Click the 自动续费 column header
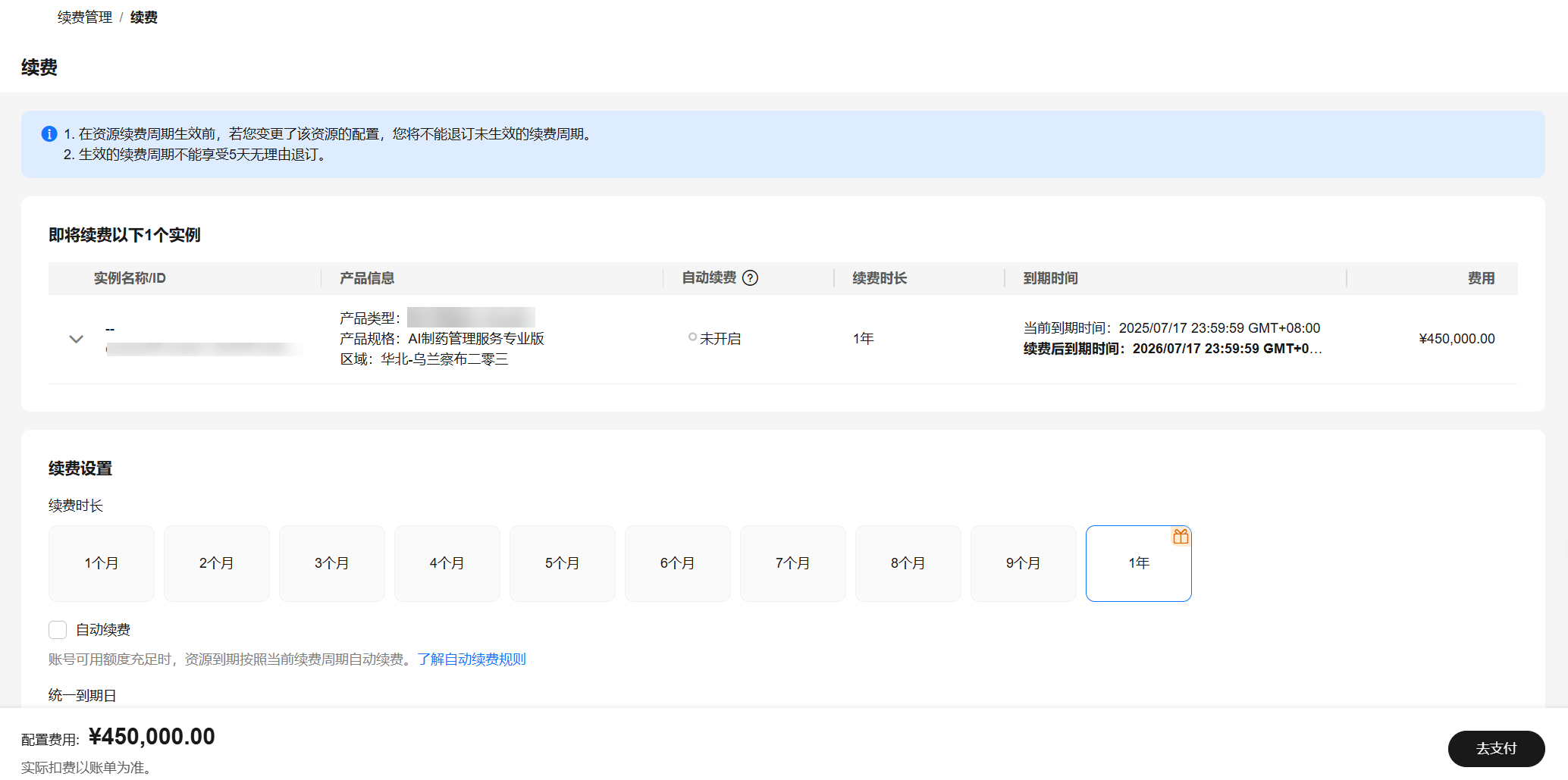The width and height of the screenshot is (1568, 780). (709, 278)
